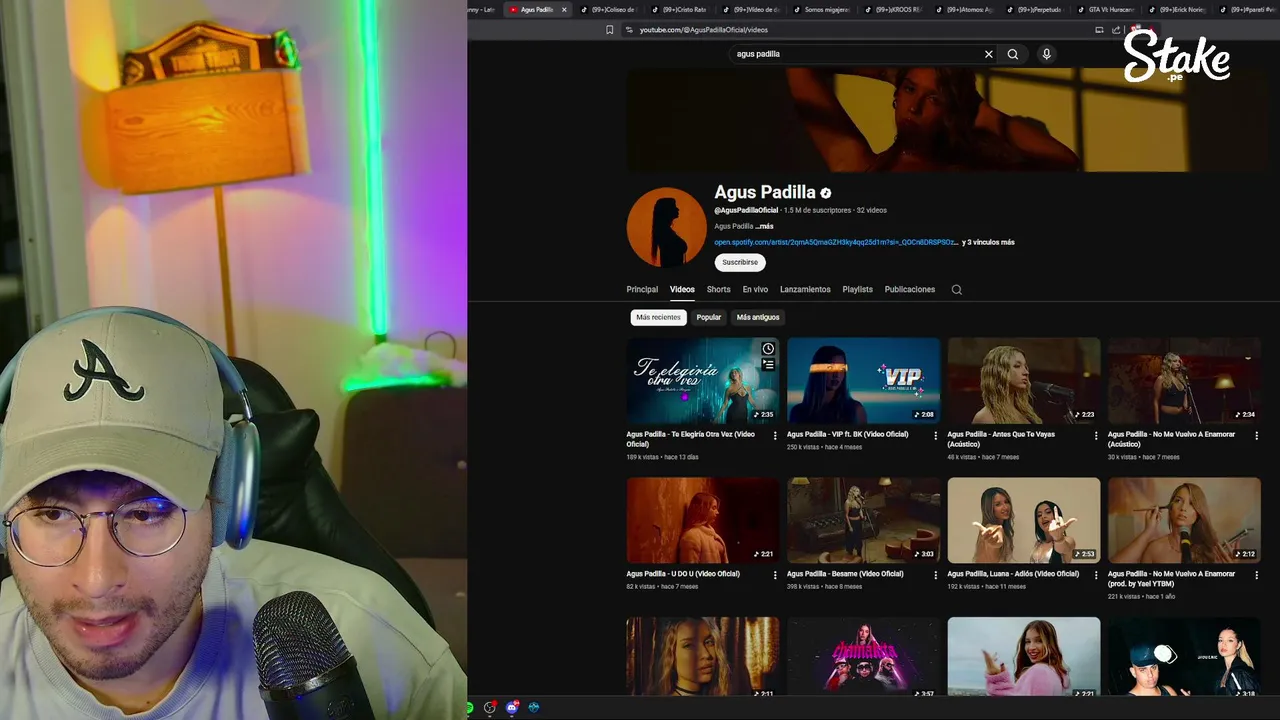The height and width of the screenshot is (720, 1280).
Task: Play the 2:34 No Me Vuelvo A Enamorar thumbnail
Action: click(x=1184, y=380)
